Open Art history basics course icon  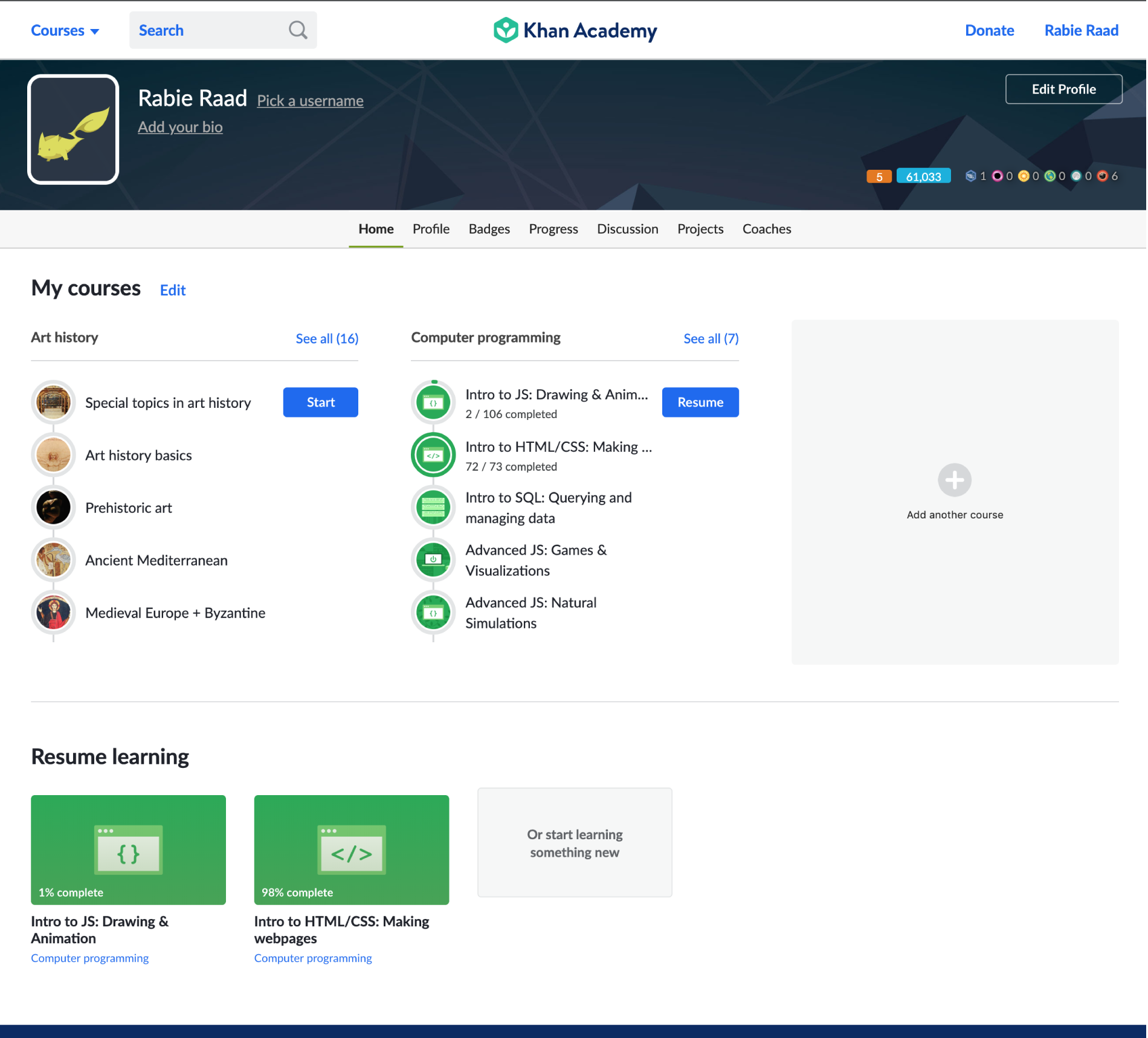pos(53,455)
